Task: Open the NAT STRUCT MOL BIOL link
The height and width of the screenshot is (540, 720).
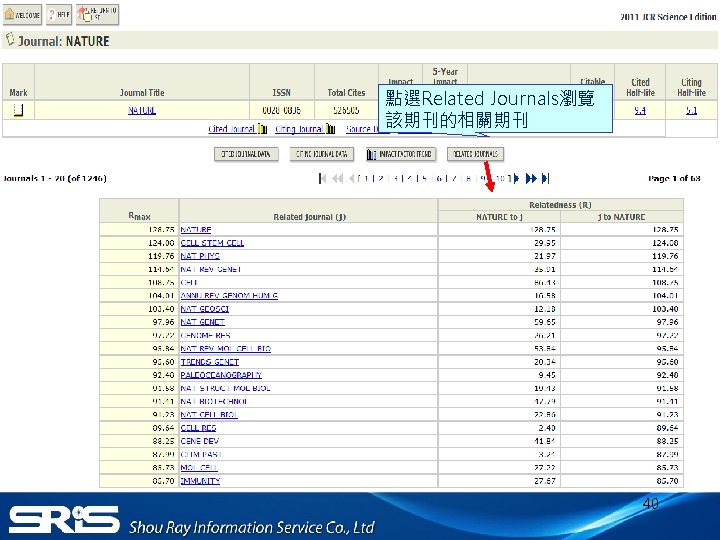Action: (225, 388)
